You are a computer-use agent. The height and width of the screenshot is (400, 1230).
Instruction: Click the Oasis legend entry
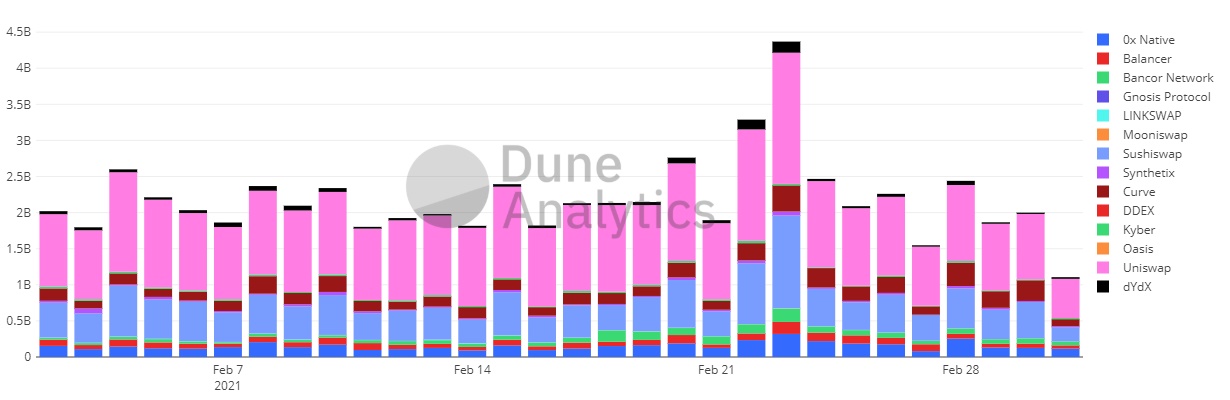coord(1140,249)
